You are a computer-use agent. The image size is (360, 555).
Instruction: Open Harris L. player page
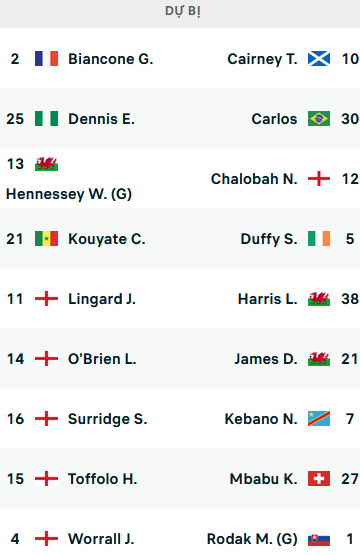(x=268, y=299)
